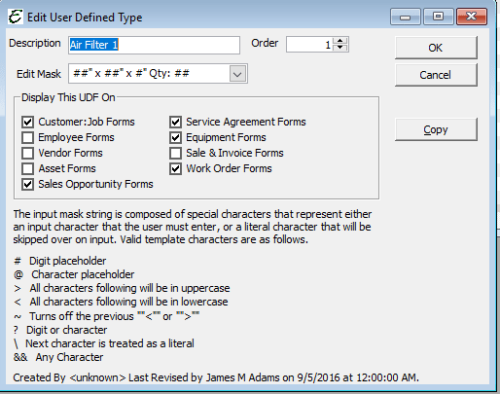This screenshot has height=394, width=500.
Task: Disable Work Order Forms checkbox
Action: tap(175, 169)
